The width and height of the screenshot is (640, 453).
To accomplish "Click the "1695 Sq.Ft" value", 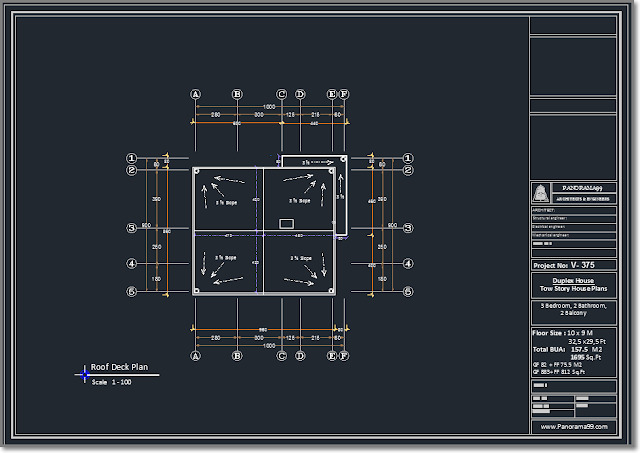I will [586, 358].
